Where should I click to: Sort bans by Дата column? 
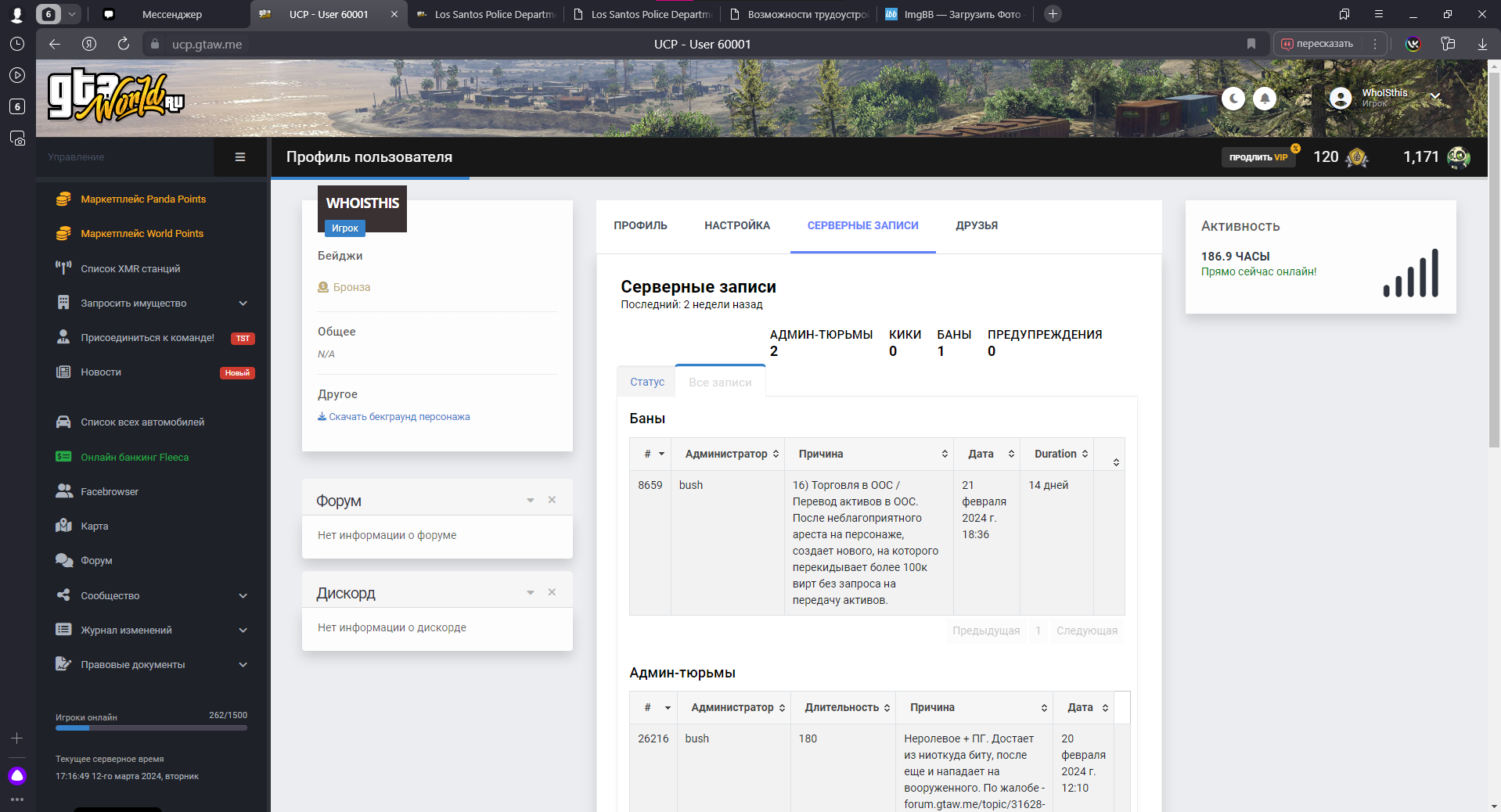click(987, 455)
